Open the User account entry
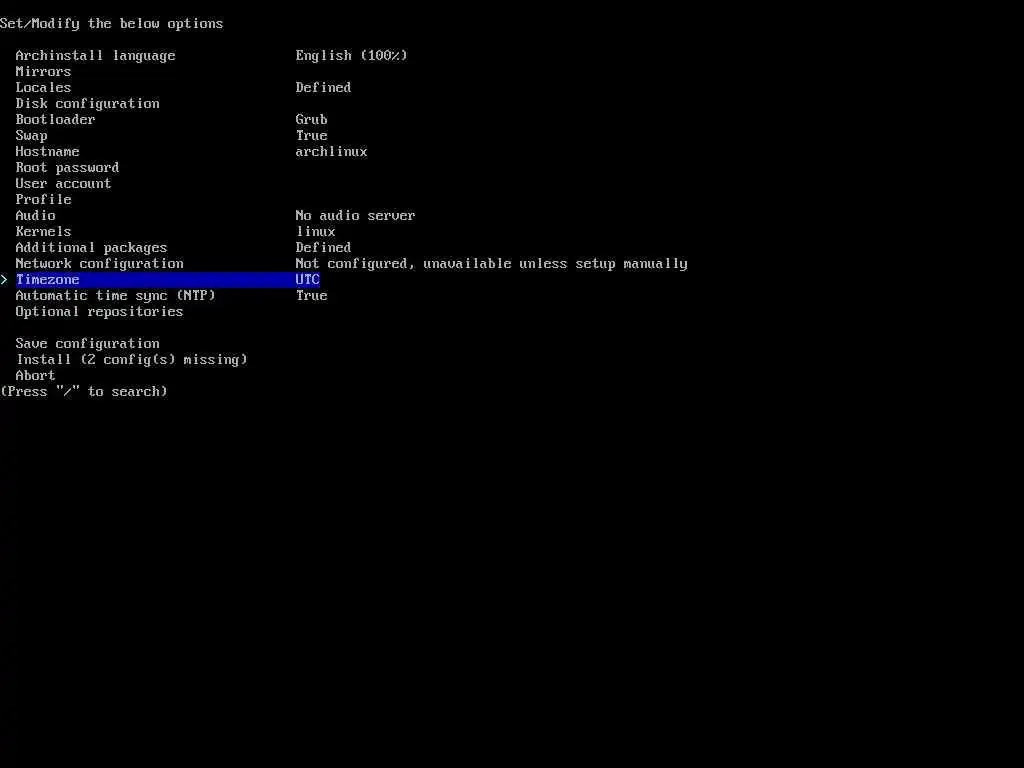 (63, 184)
